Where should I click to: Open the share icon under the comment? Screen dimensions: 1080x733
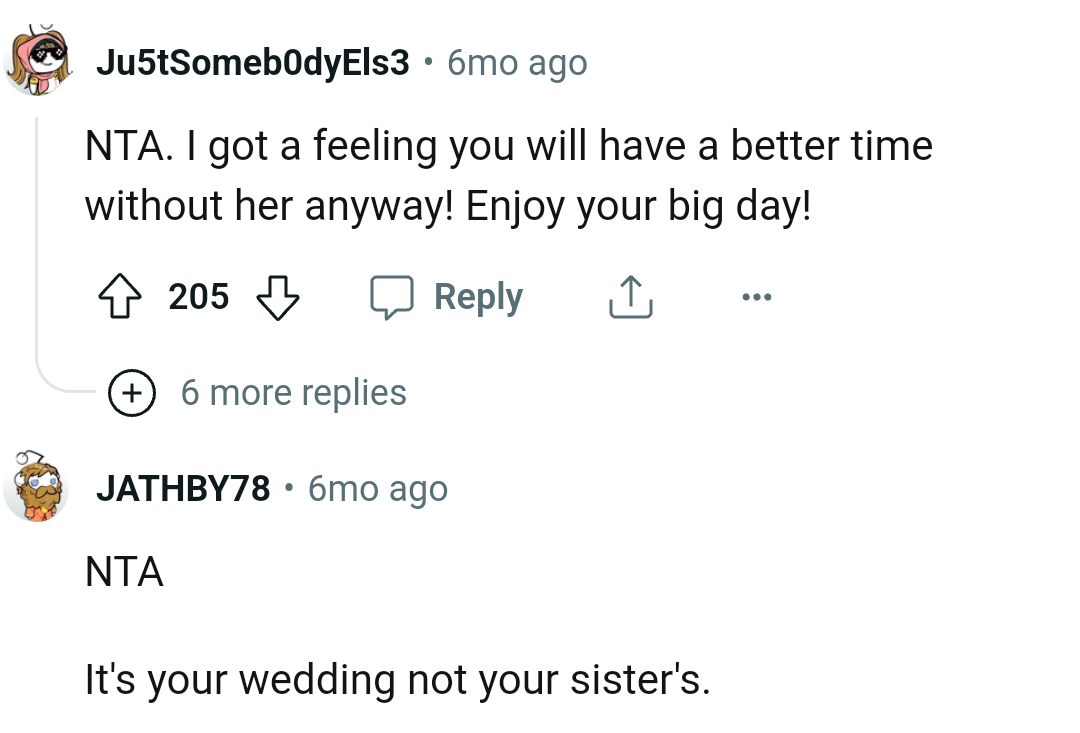[x=629, y=296]
